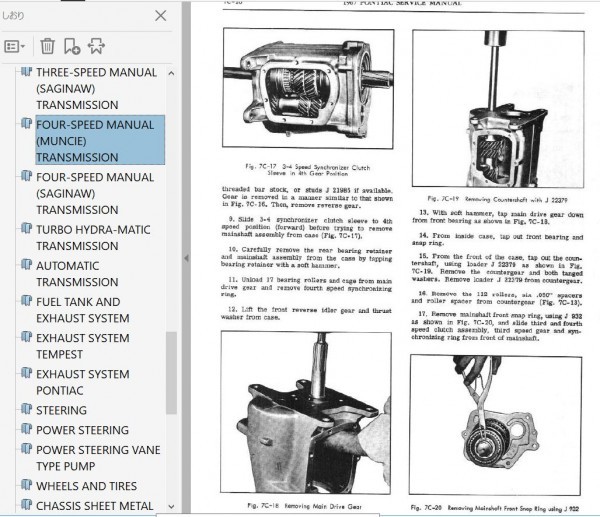Collapse the side panel using divider arrow
Viewport: 600px width, 517px height.
point(186,258)
